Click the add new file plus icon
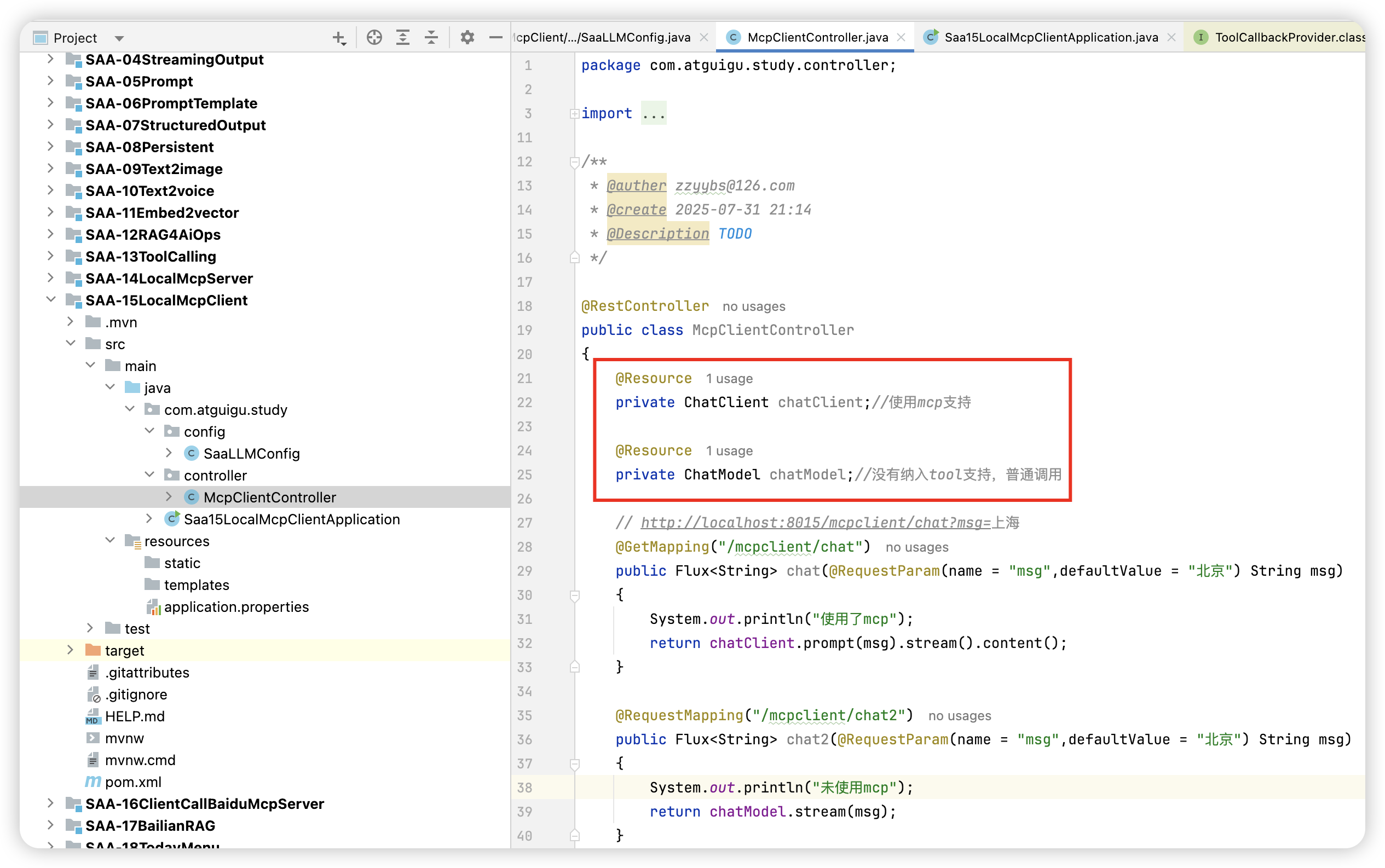This screenshot has height=868, width=1385. pos(339,38)
